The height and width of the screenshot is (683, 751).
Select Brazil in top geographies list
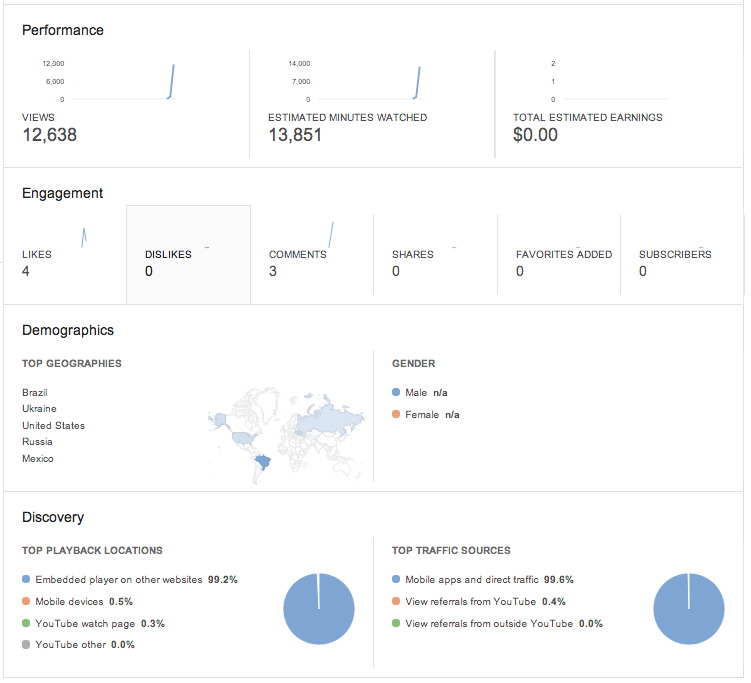[34, 393]
